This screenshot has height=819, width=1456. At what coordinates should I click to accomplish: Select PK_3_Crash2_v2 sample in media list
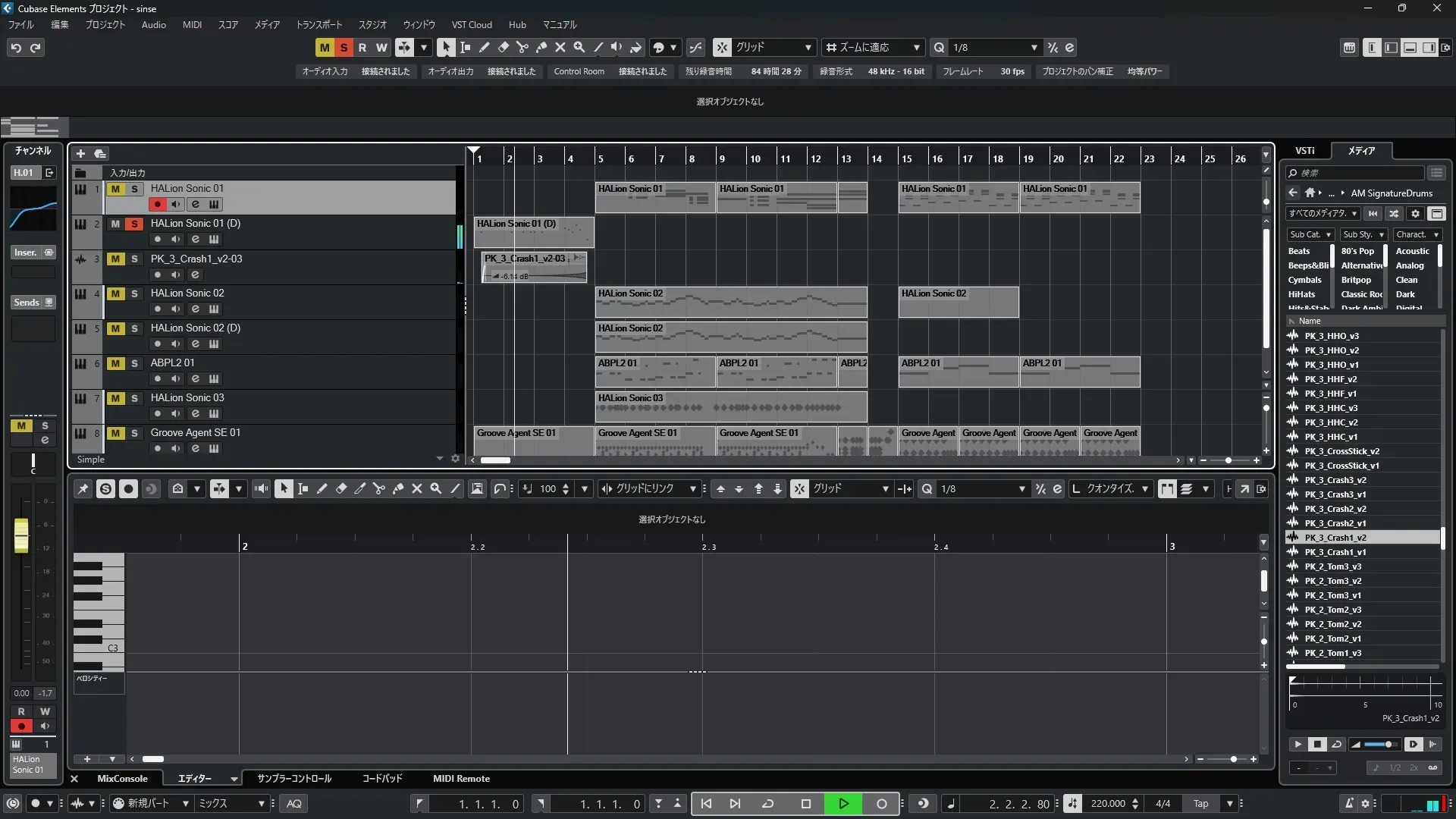pyautogui.click(x=1335, y=509)
